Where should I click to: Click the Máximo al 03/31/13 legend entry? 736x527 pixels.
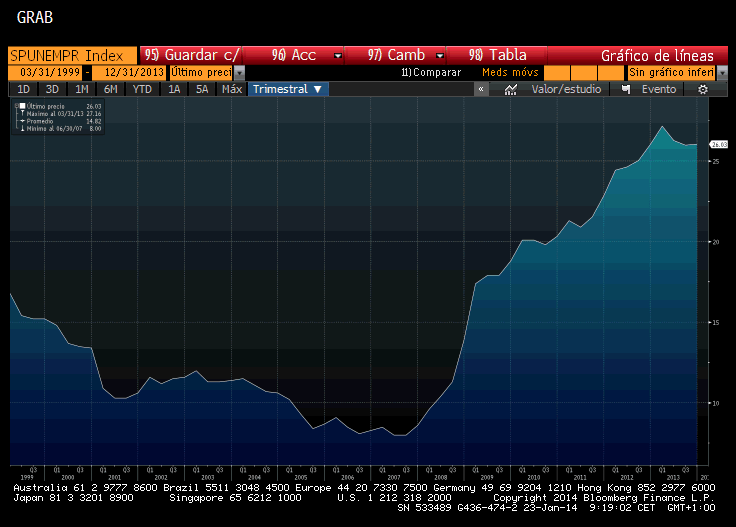coord(59,114)
